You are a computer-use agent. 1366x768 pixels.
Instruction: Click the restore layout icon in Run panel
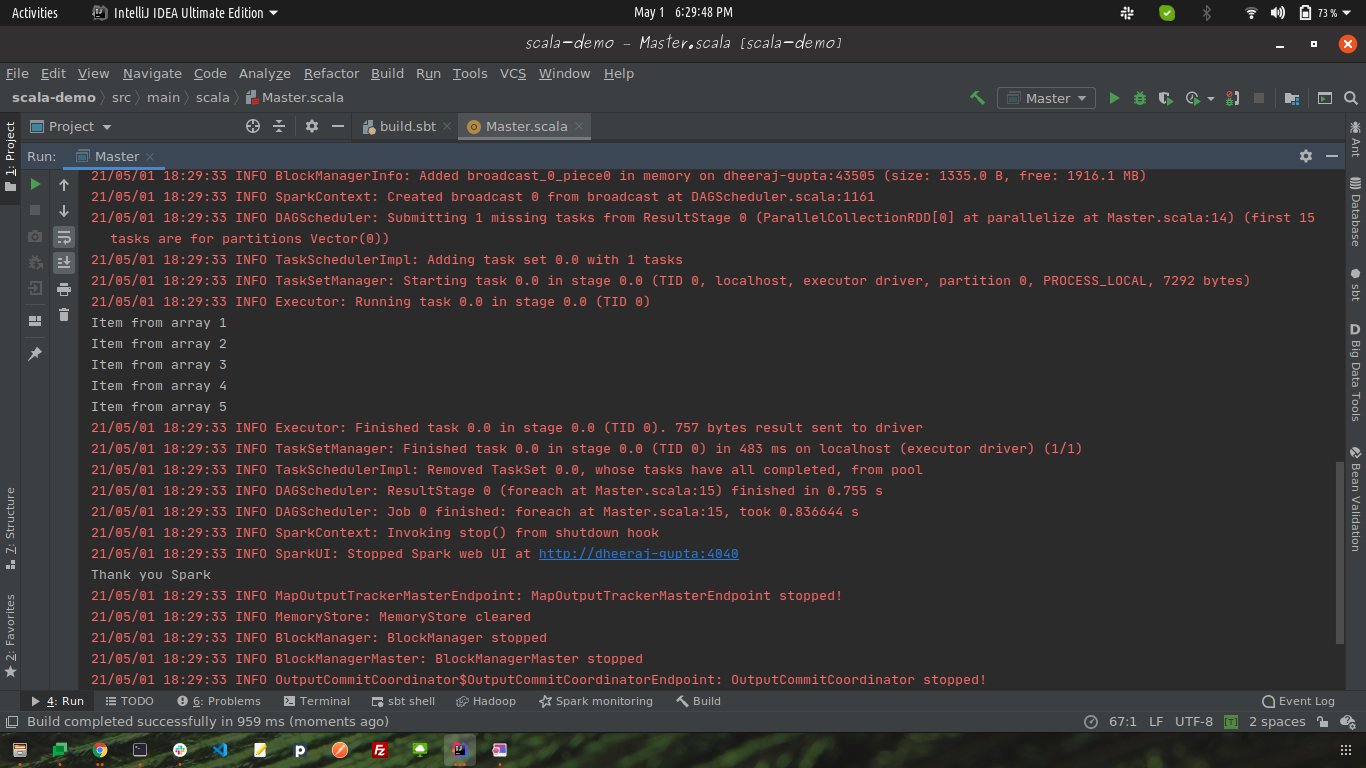tap(35, 321)
